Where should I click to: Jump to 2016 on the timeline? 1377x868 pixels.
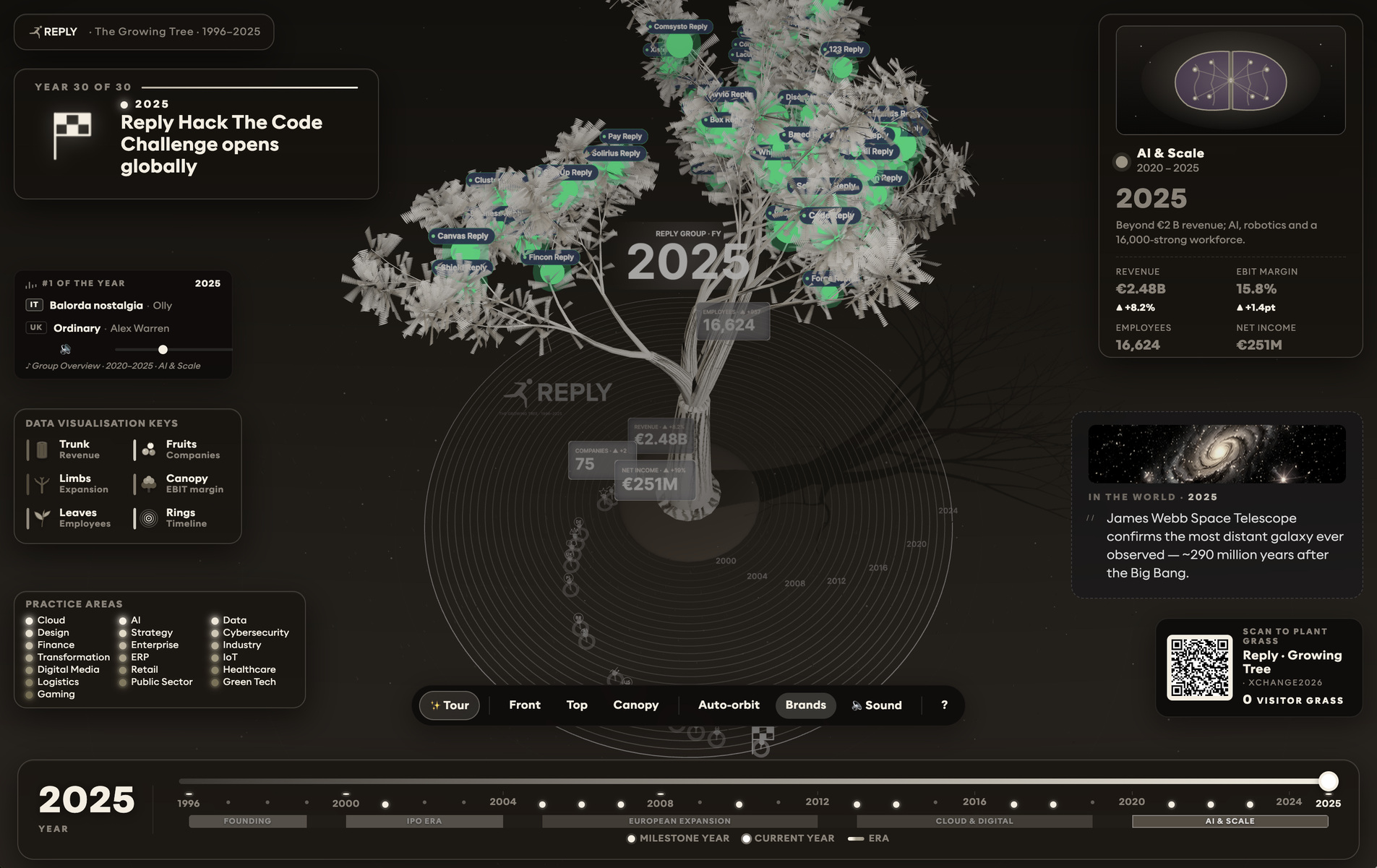tap(974, 802)
